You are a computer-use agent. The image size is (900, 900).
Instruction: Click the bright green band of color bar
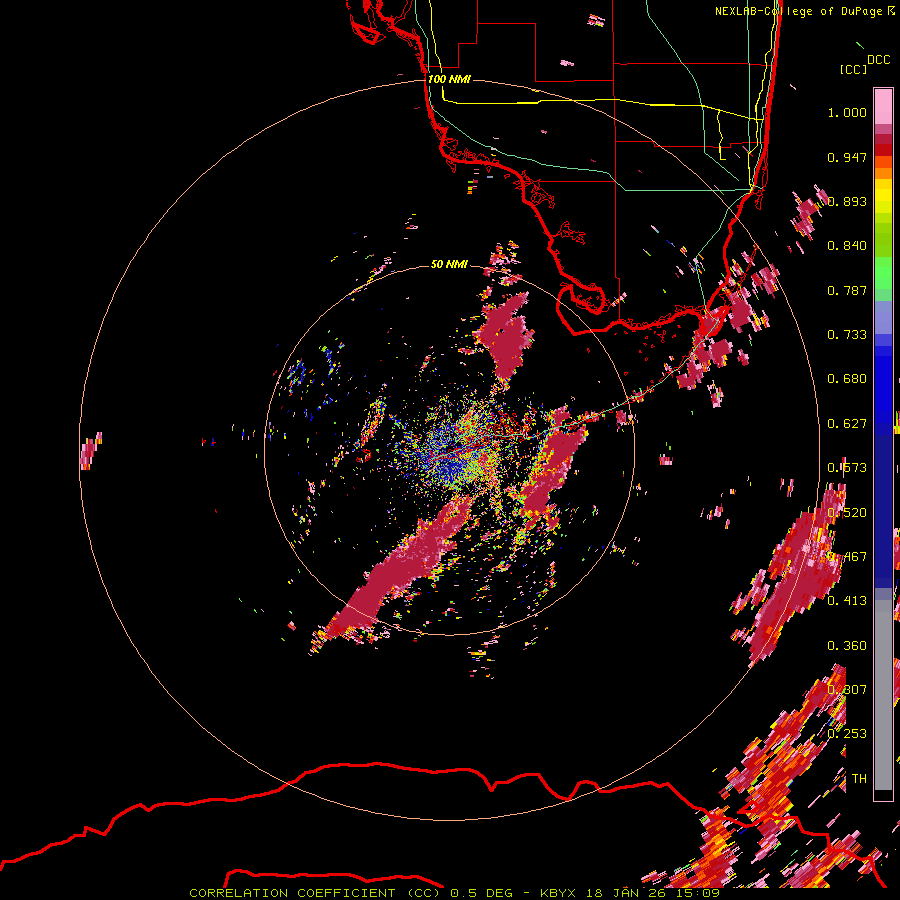pyautogui.click(x=883, y=273)
